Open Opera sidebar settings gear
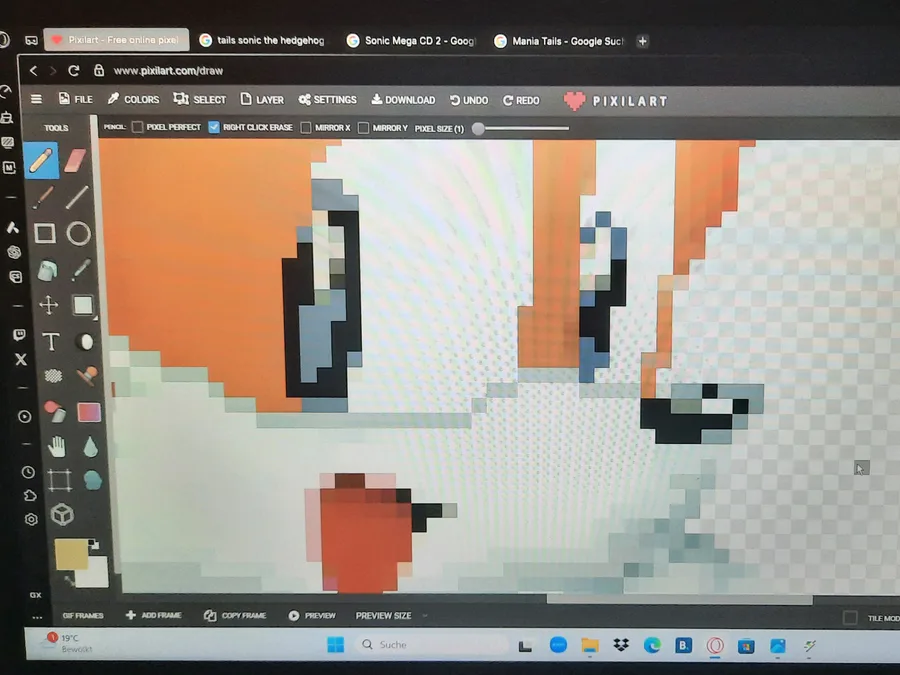 click(31, 519)
